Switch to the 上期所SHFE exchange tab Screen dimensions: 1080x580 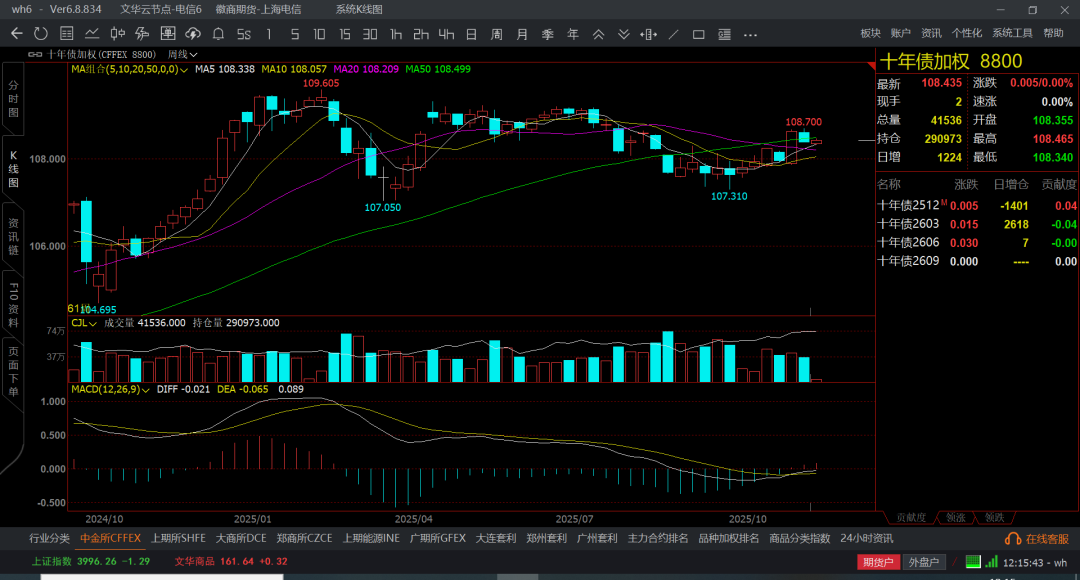(x=178, y=538)
